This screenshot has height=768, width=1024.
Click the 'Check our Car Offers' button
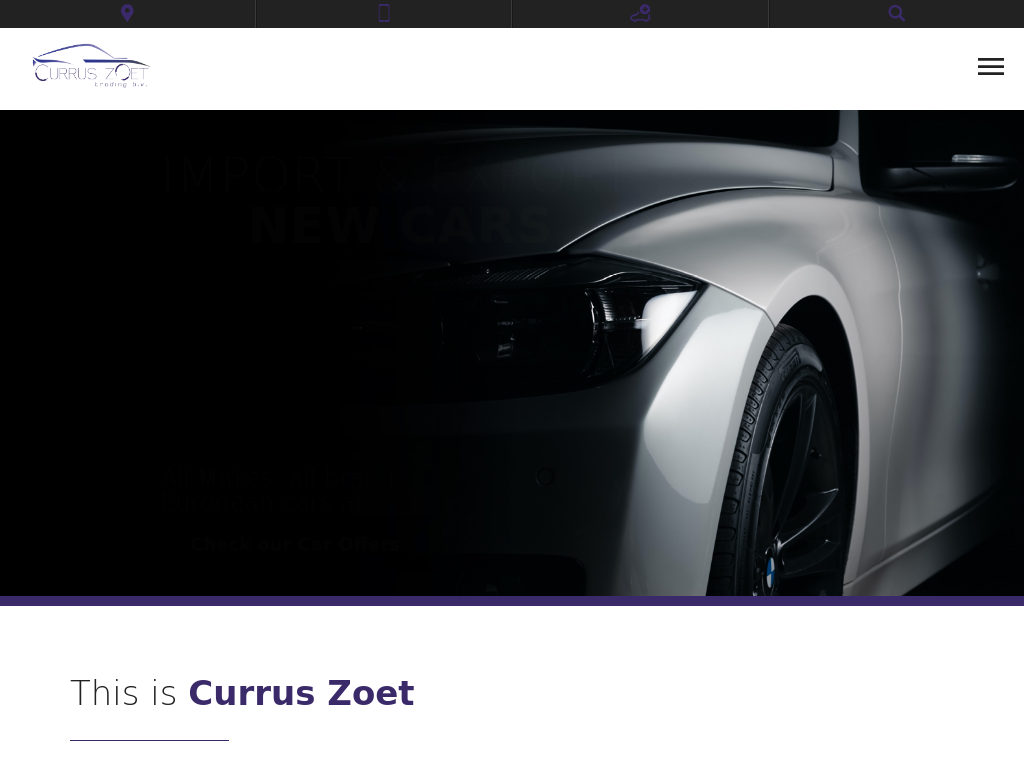[295, 544]
